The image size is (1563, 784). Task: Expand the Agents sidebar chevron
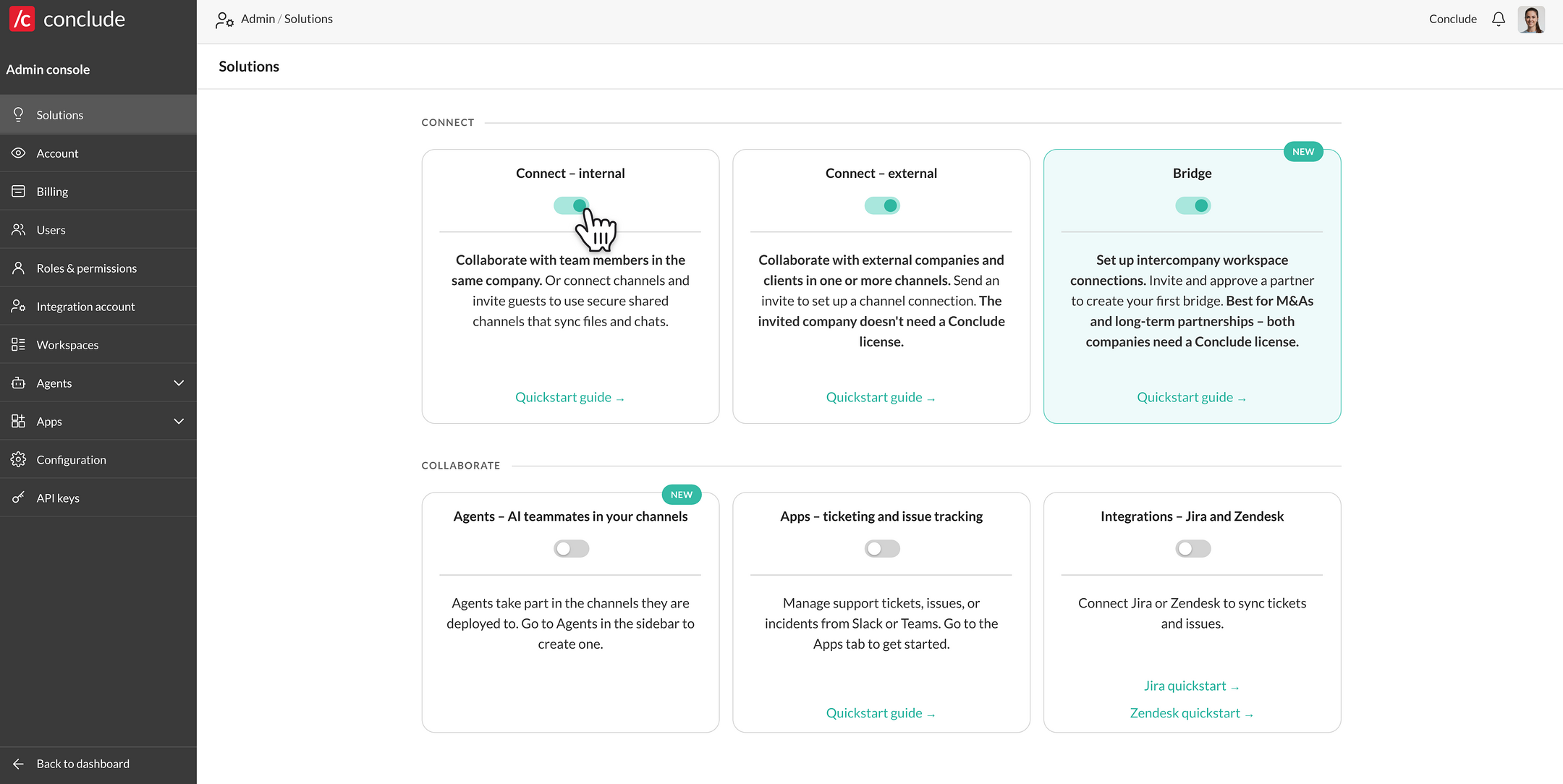179,383
